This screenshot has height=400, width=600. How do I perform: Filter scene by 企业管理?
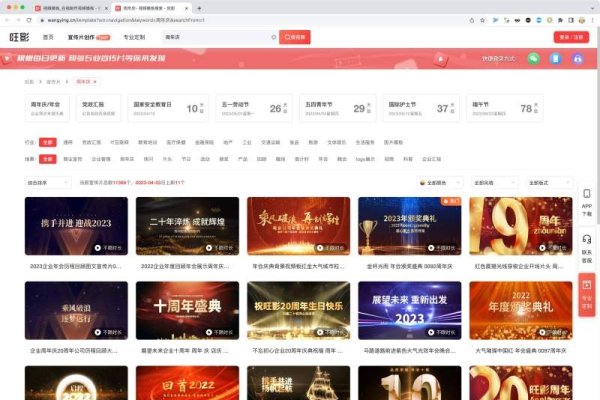tap(101, 159)
